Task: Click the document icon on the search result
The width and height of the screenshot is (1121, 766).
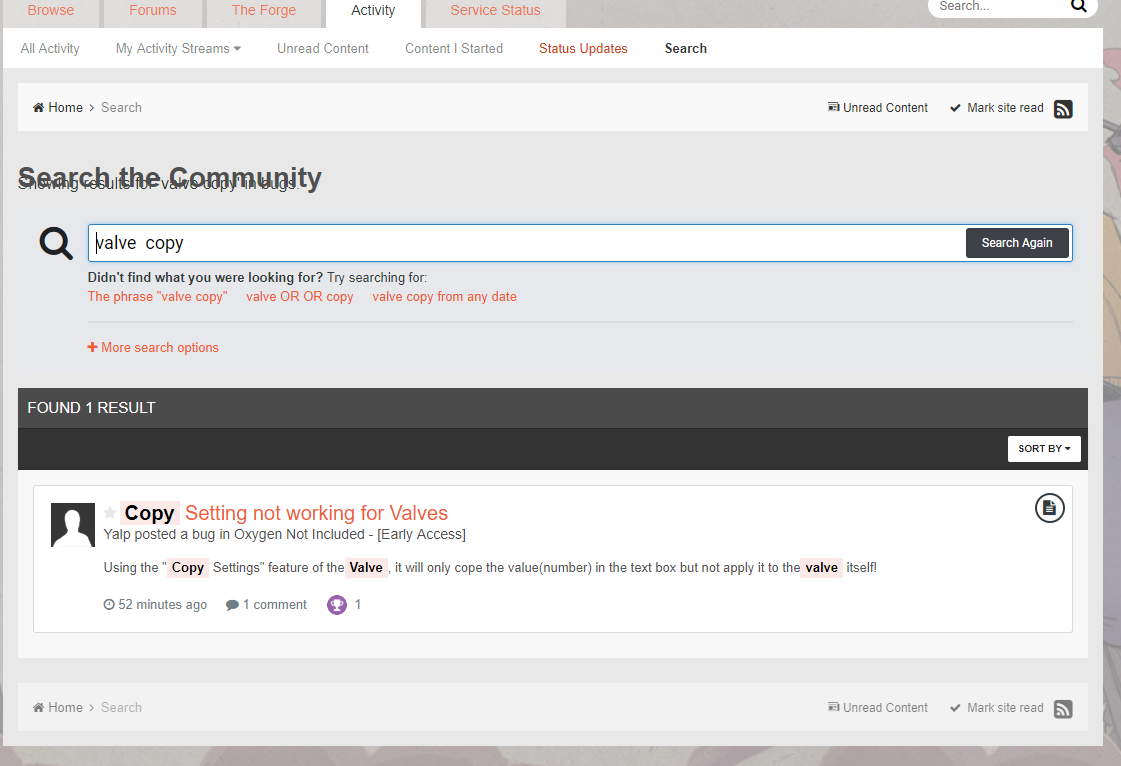Action: [1049, 508]
